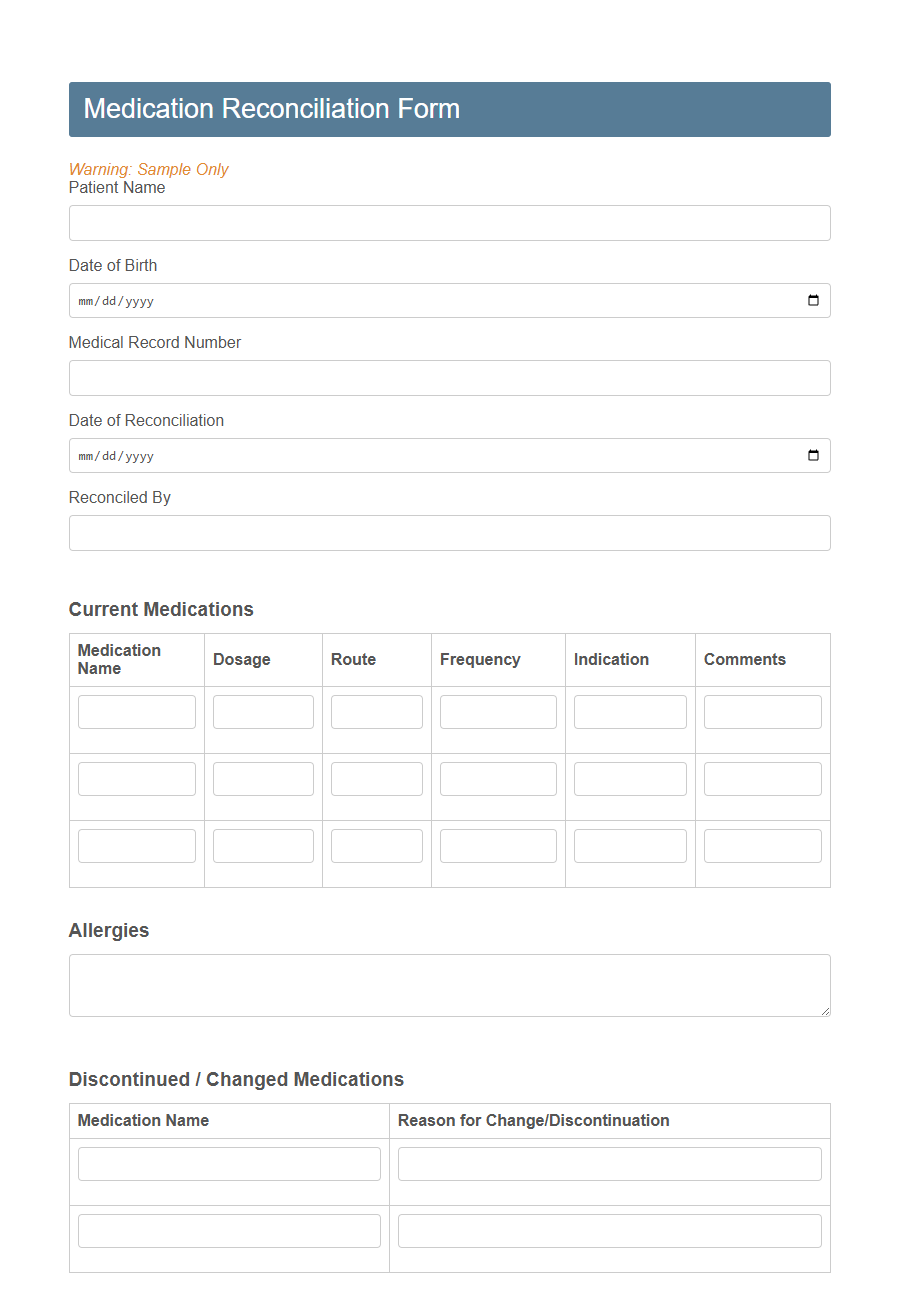900x1300 pixels.
Task: Click the first Route cell input
Action: tap(376, 711)
